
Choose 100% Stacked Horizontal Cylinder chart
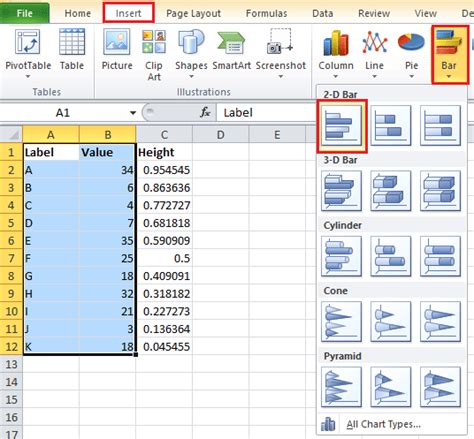pos(440,256)
